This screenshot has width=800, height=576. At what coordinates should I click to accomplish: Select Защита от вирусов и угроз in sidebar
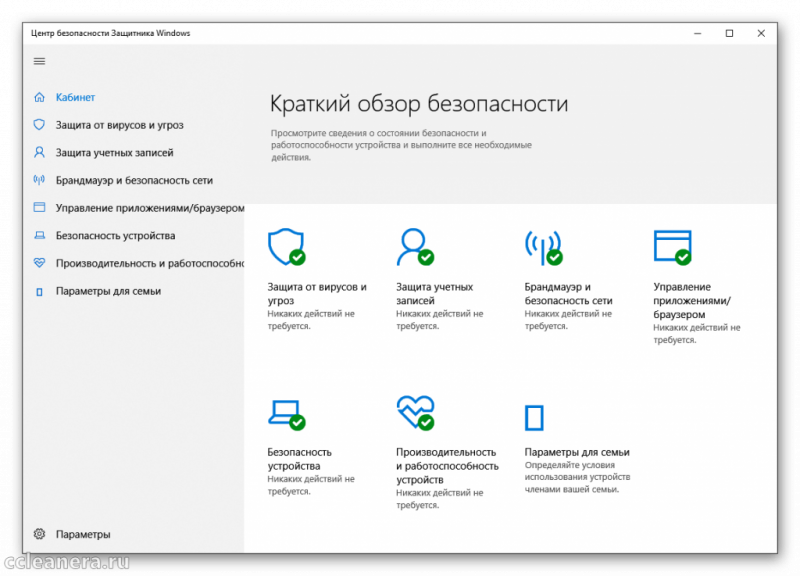[x=119, y=125]
